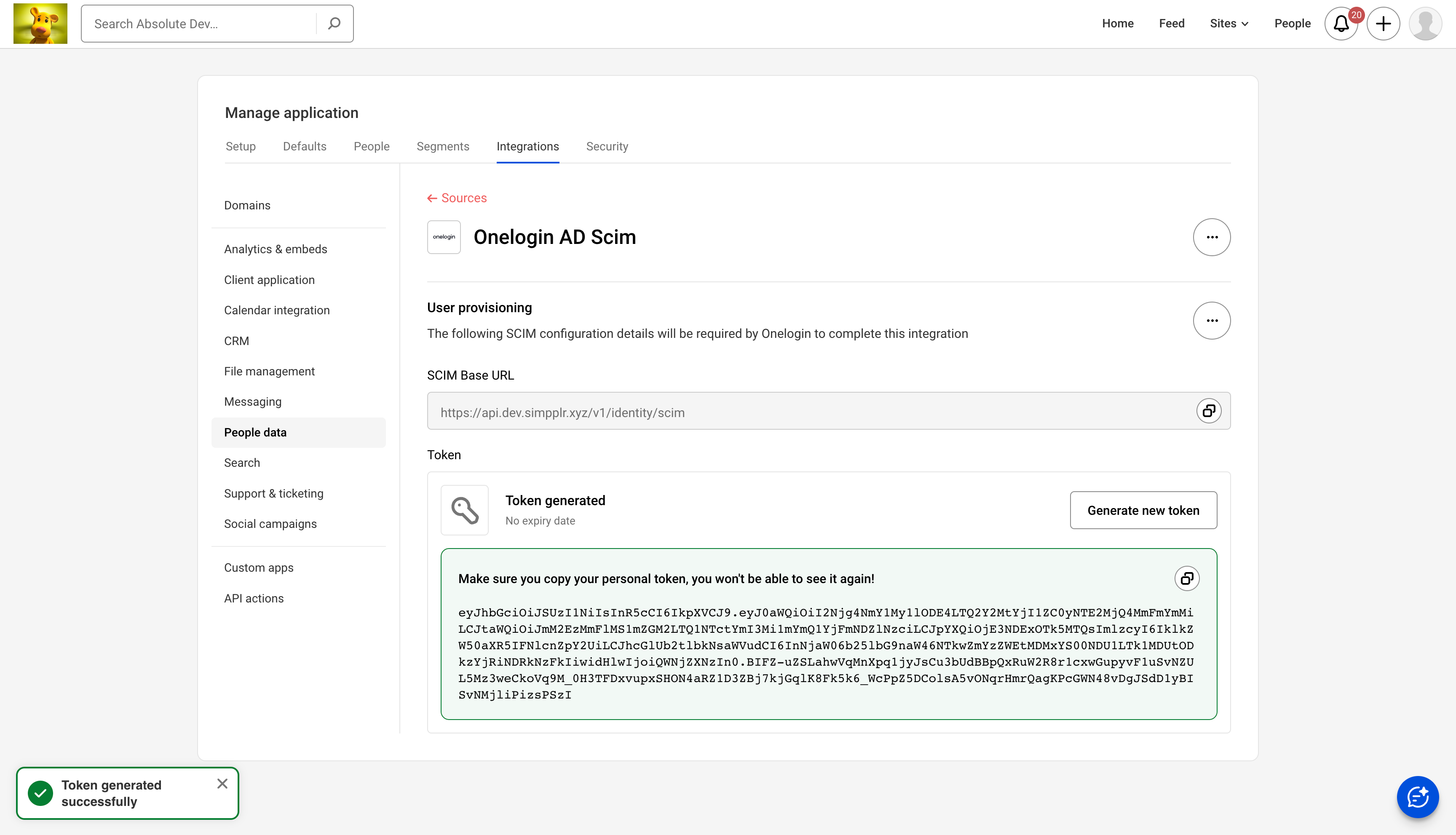Select Calendar integration in the sidebar
Image resolution: width=1456 pixels, height=835 pixels.
point(276,310)
